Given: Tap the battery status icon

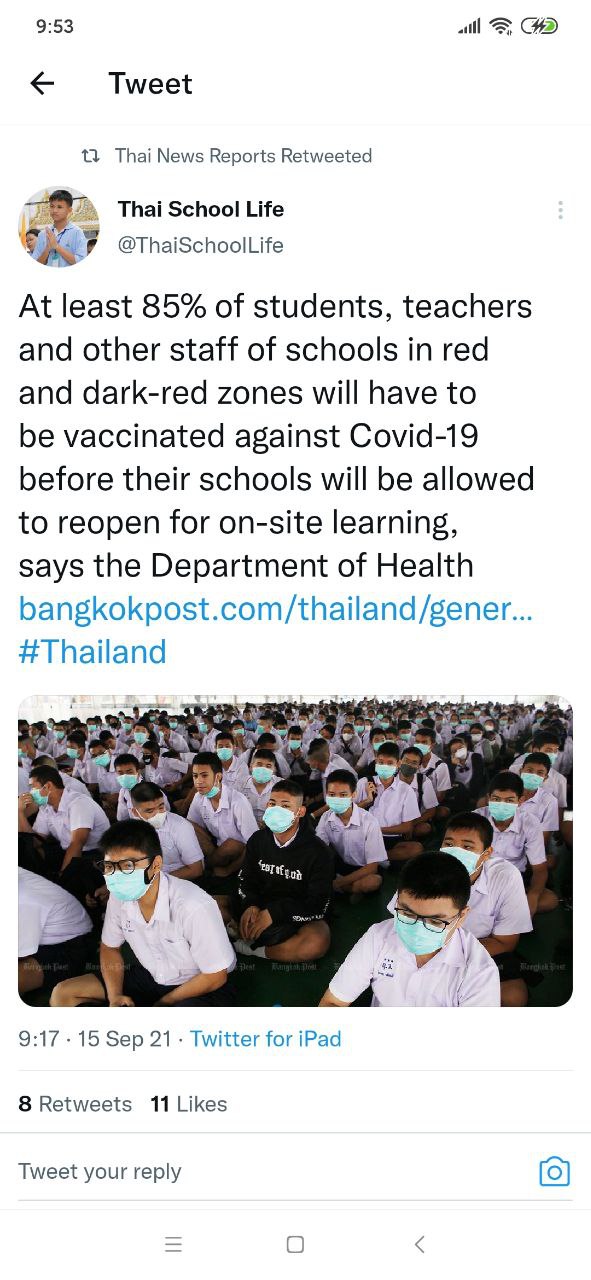Looking at the screenshot, I should point(540,26).
